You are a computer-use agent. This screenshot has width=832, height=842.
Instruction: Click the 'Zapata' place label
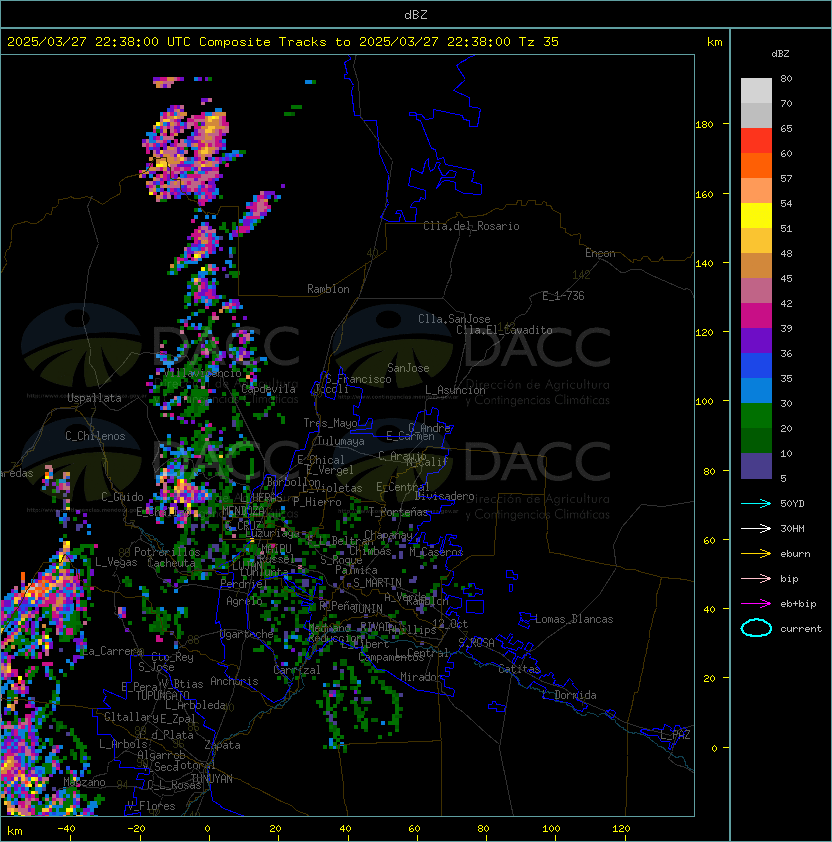[x=222, y=745]
